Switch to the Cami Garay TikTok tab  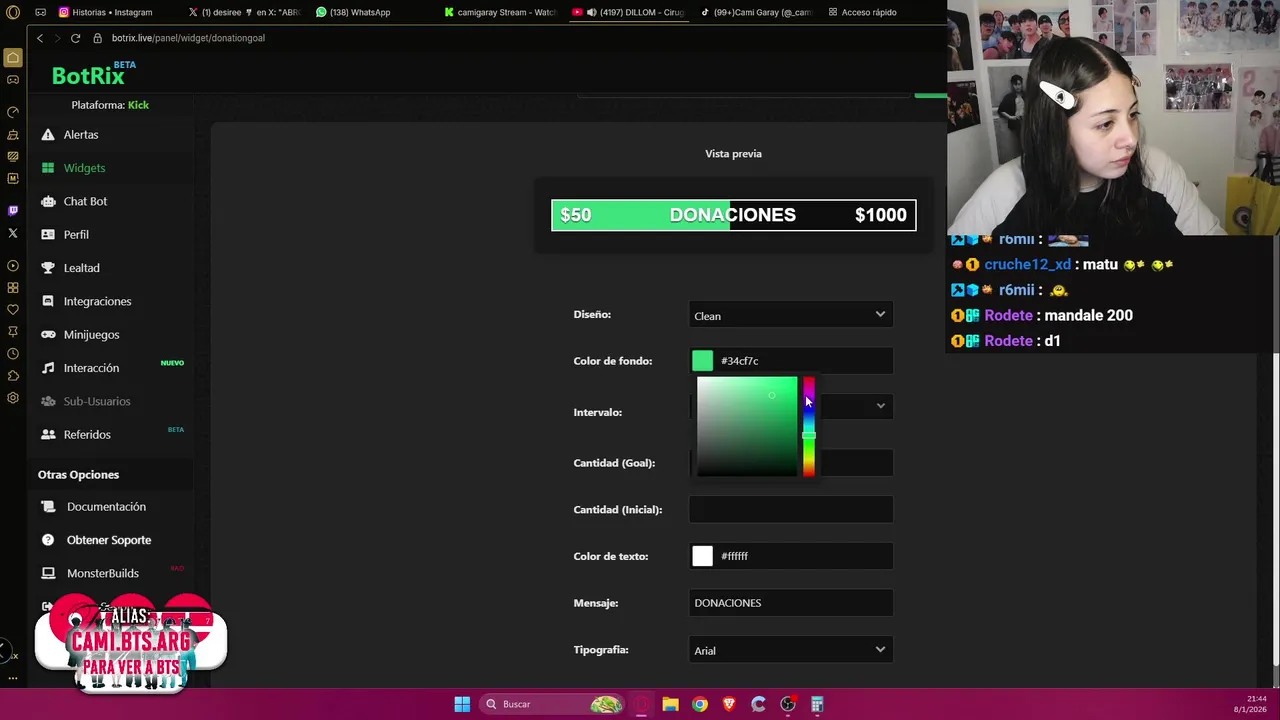tap(756, 12)
